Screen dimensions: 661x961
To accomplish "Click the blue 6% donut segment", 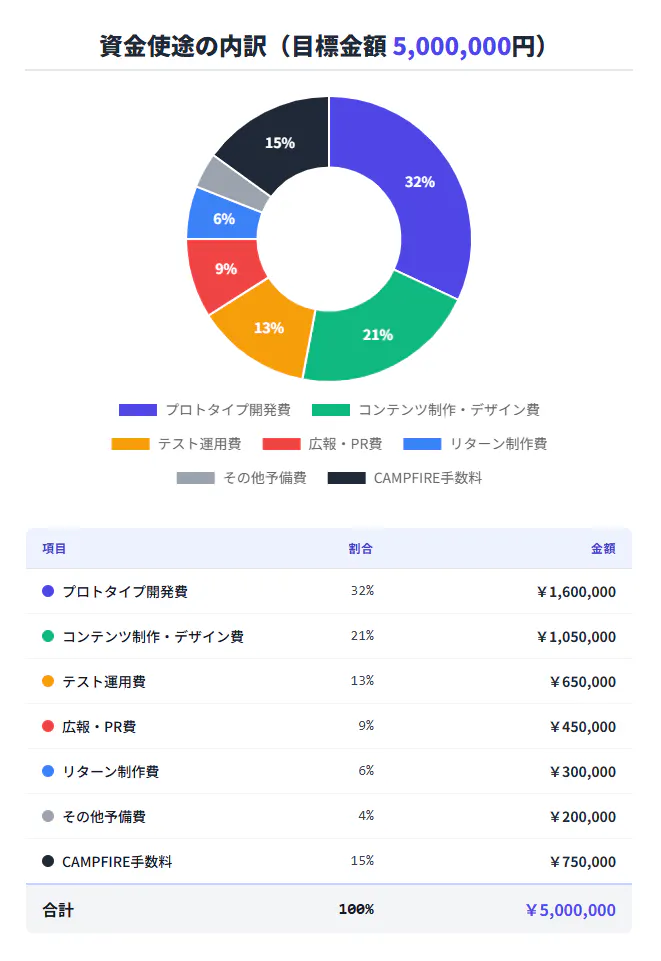I will pyautogui.click(x=222, y=218).
